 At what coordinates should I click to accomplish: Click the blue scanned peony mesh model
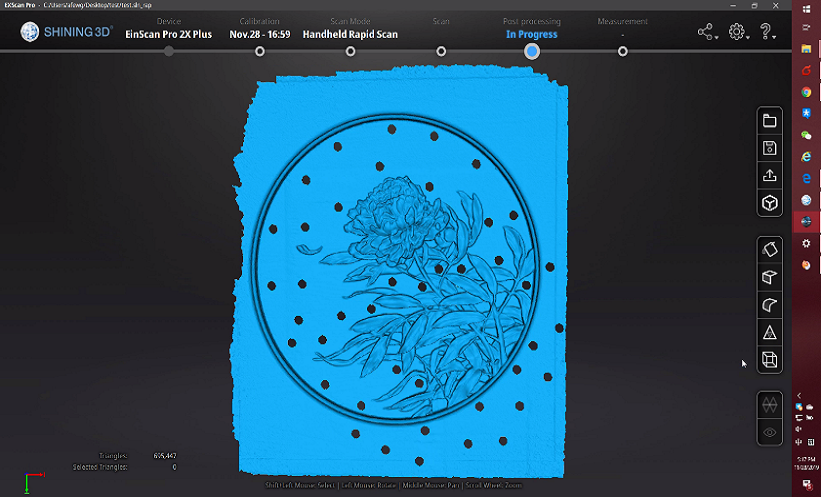coord(401,272)
